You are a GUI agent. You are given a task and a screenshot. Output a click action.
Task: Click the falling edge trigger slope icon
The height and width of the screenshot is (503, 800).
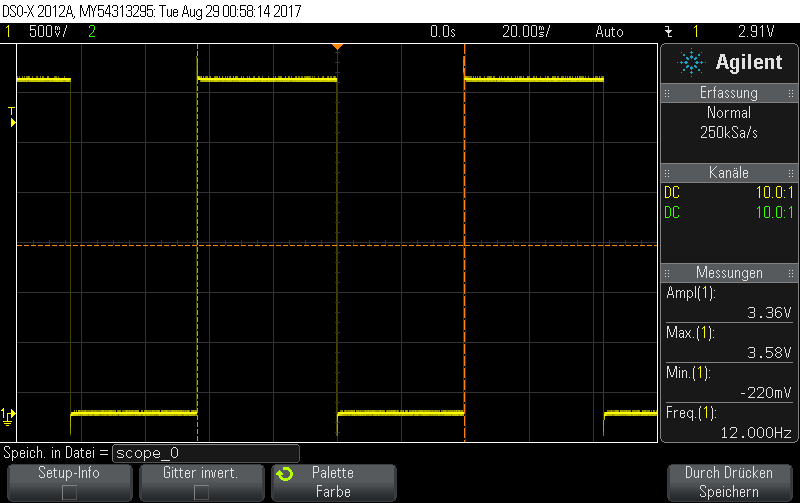(669, 32)
